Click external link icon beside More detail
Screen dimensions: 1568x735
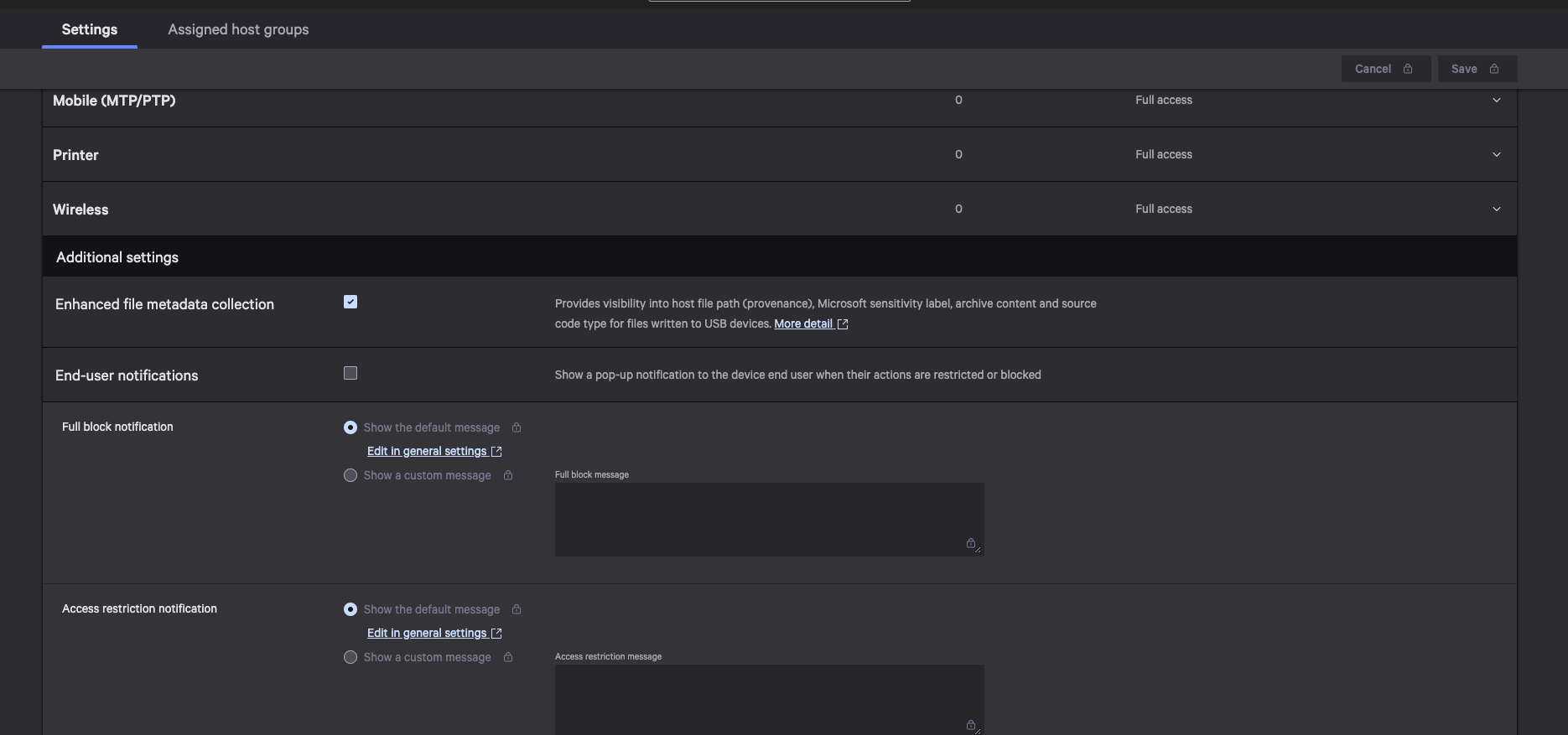pos(843,324)
